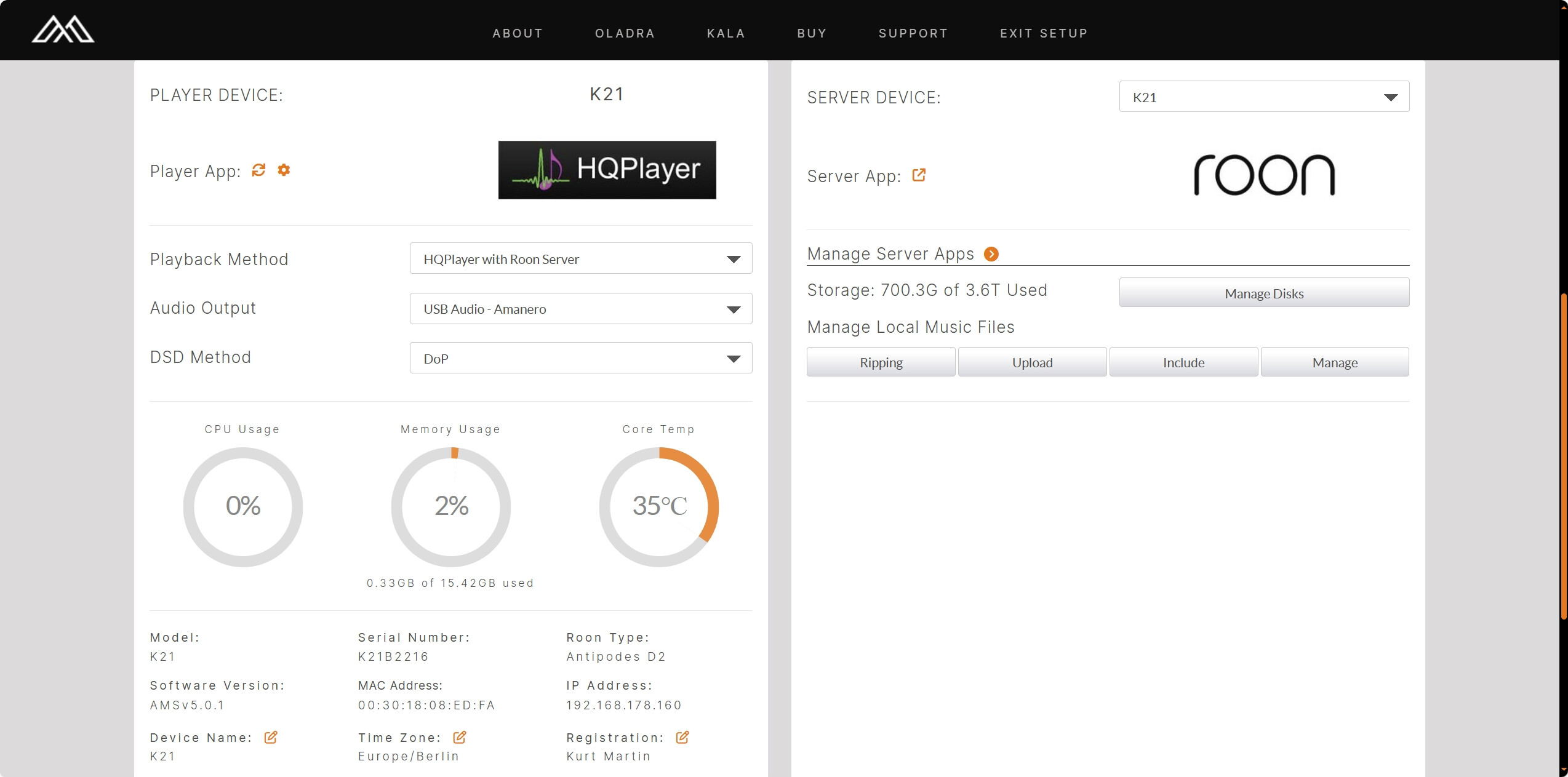Open the BUY navigation item
1568x777 pixels.
(812, 33)
